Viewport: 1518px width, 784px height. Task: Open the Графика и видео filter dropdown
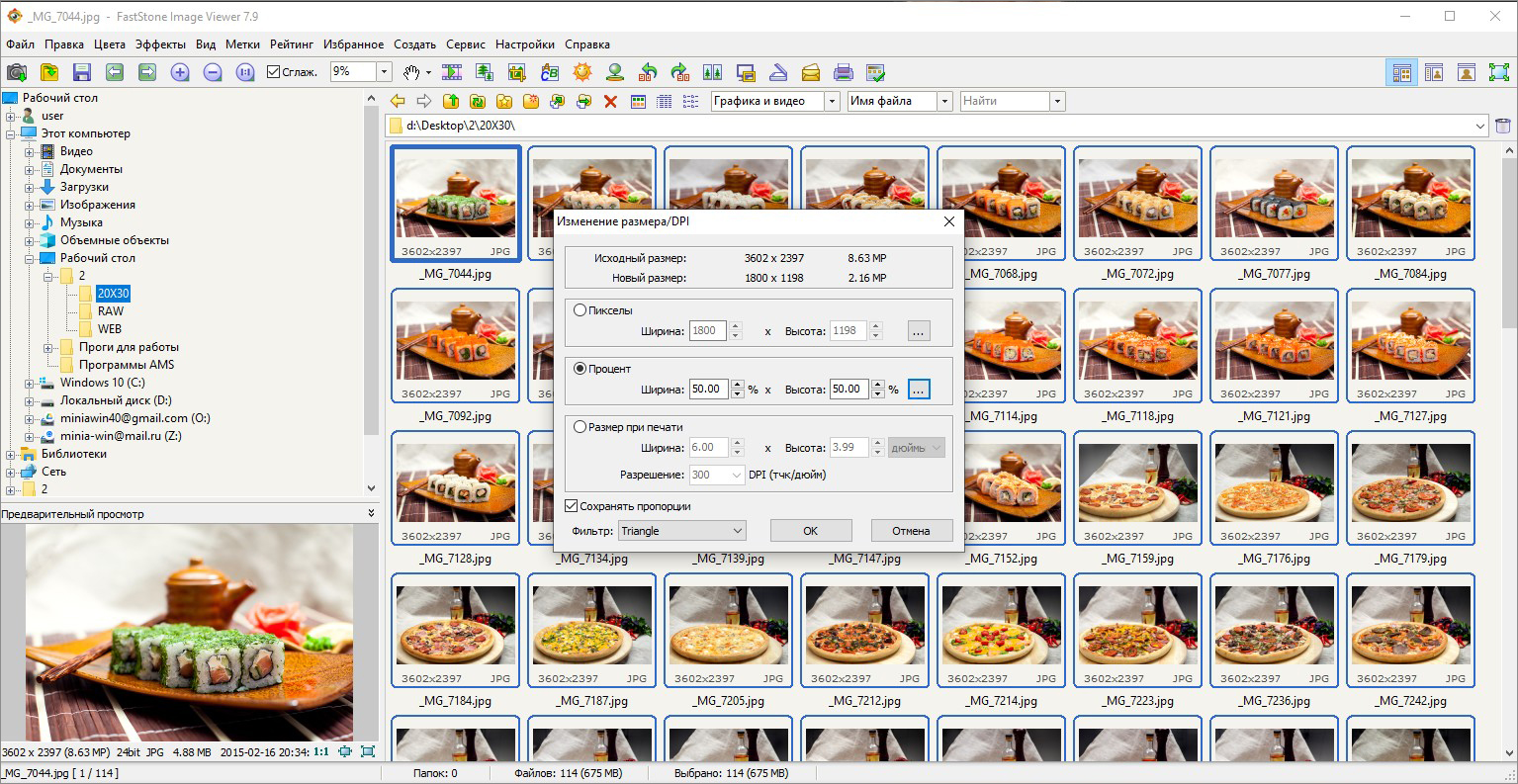pyautogui.click(x=775, y=101)
